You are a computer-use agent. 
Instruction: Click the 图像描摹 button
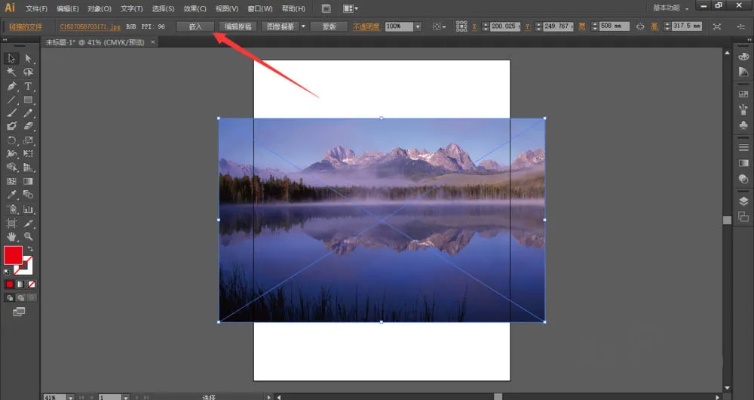click(280, 27)
